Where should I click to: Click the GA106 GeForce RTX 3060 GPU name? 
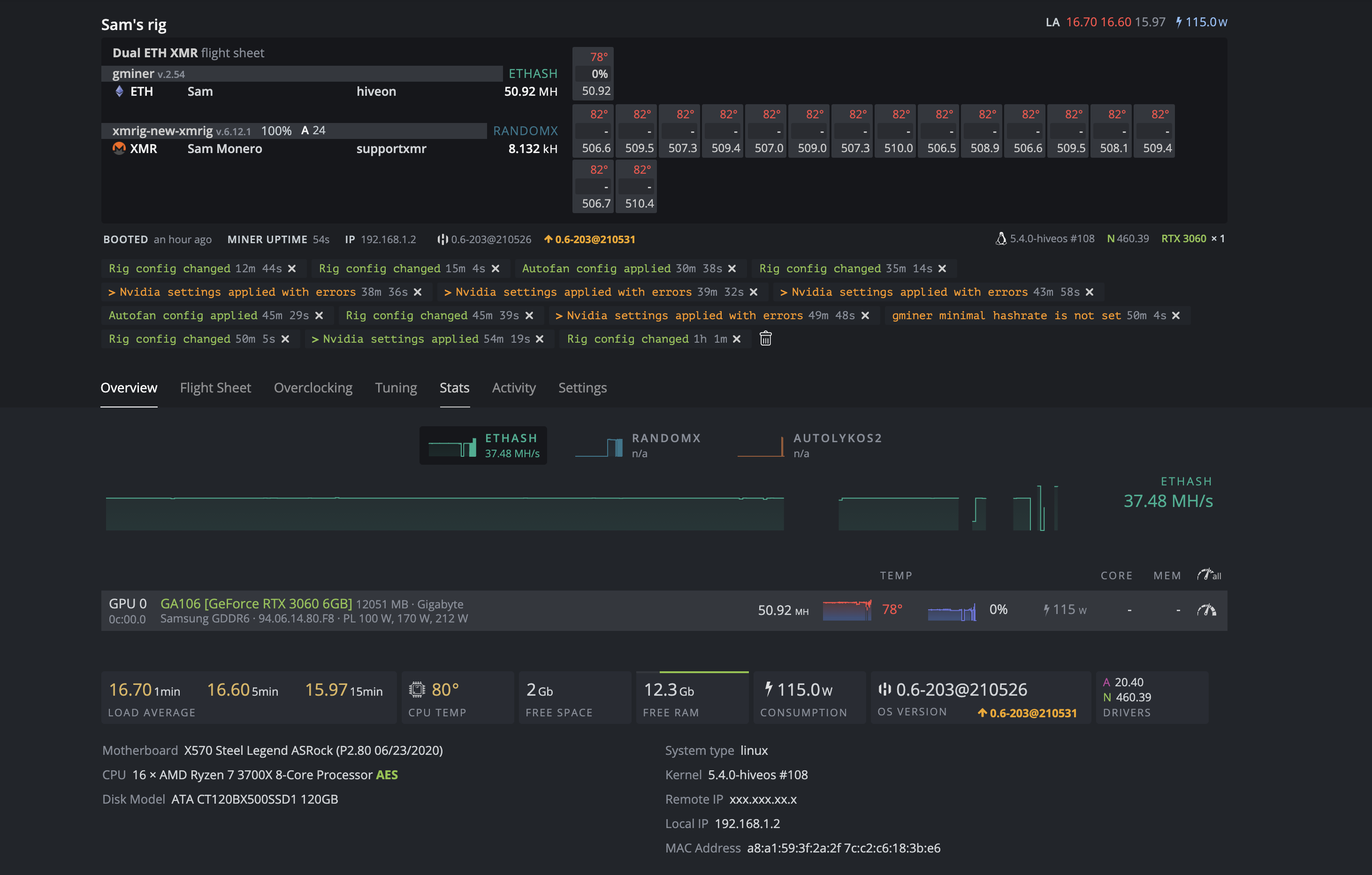click(x=256, y=604)
